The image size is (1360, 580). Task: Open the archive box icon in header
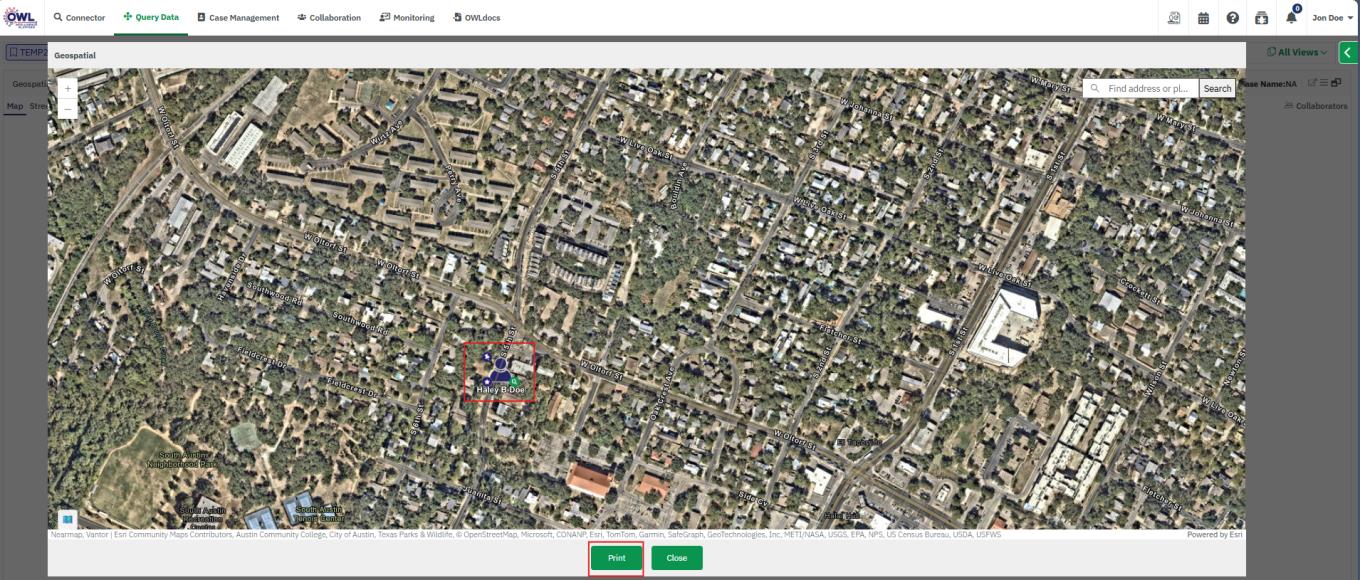click(x=1262, y=18)
